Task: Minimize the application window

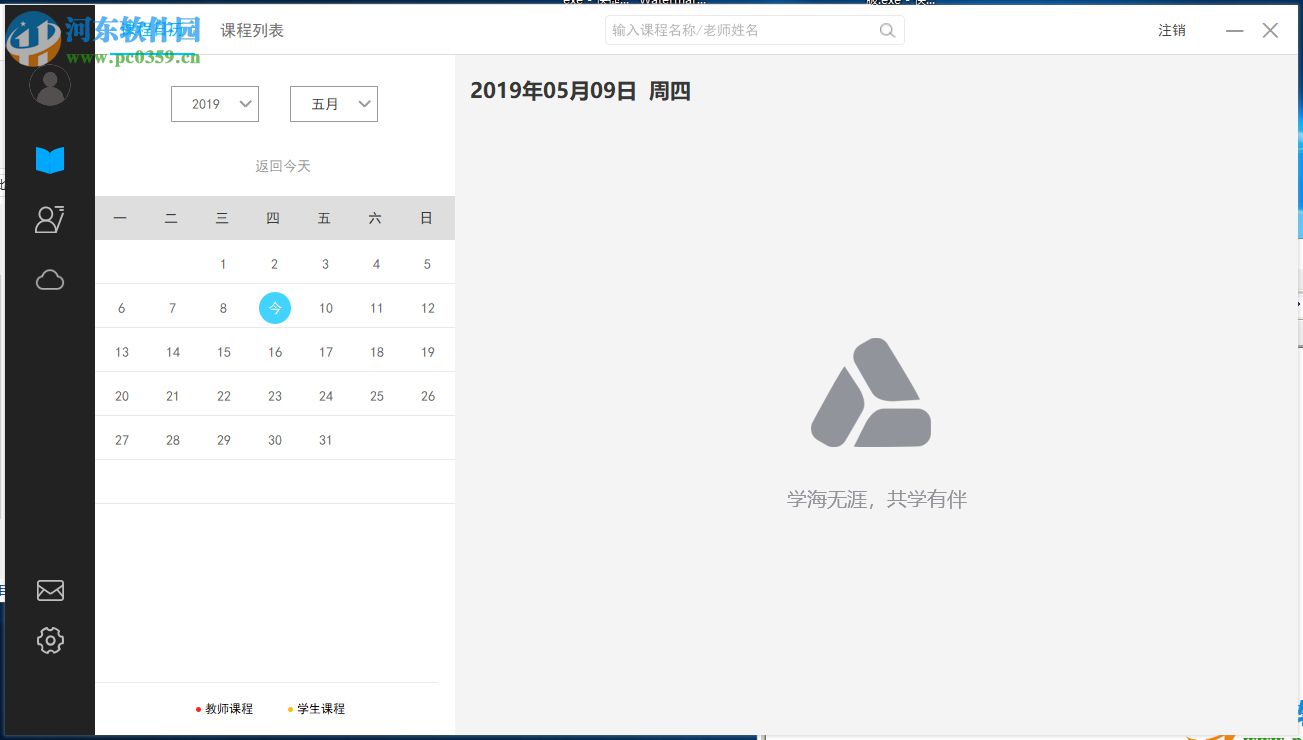Action: (x=1235, y=31)
